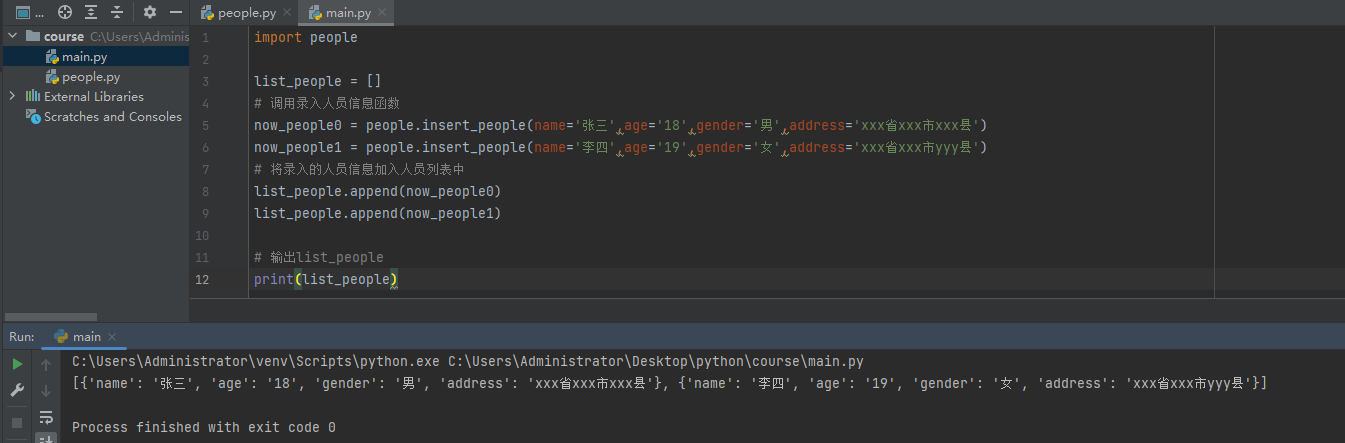Click the Run: panel label
Screen dimensions: 1345x443
22,337
